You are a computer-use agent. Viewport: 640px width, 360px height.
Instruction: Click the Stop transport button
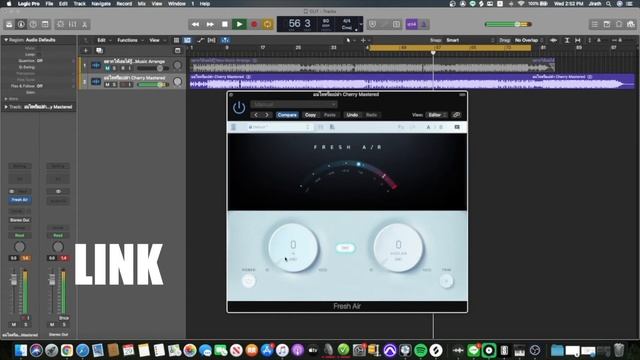pos(224,24)
